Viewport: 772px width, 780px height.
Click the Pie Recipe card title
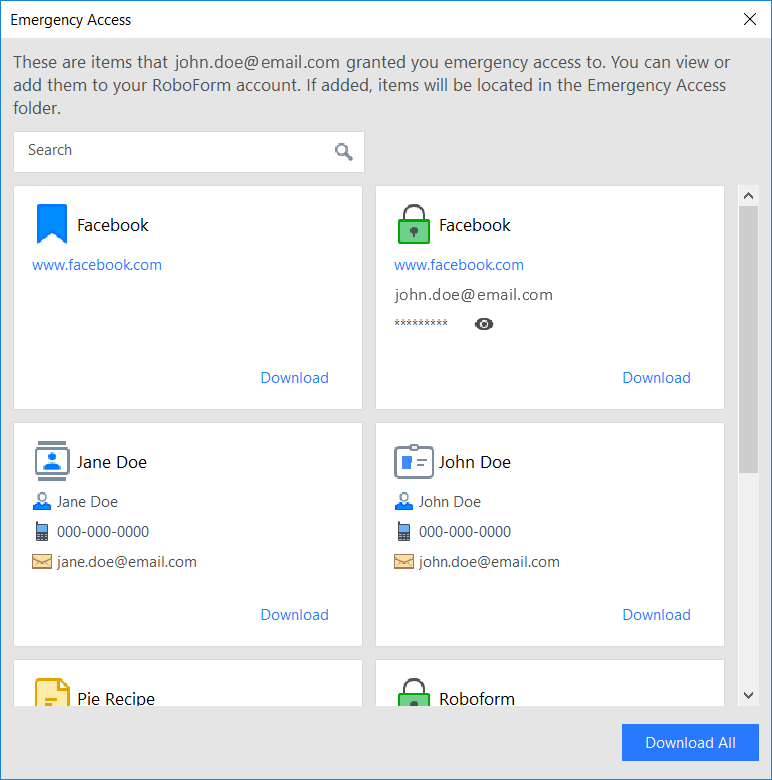pos(116,698)
